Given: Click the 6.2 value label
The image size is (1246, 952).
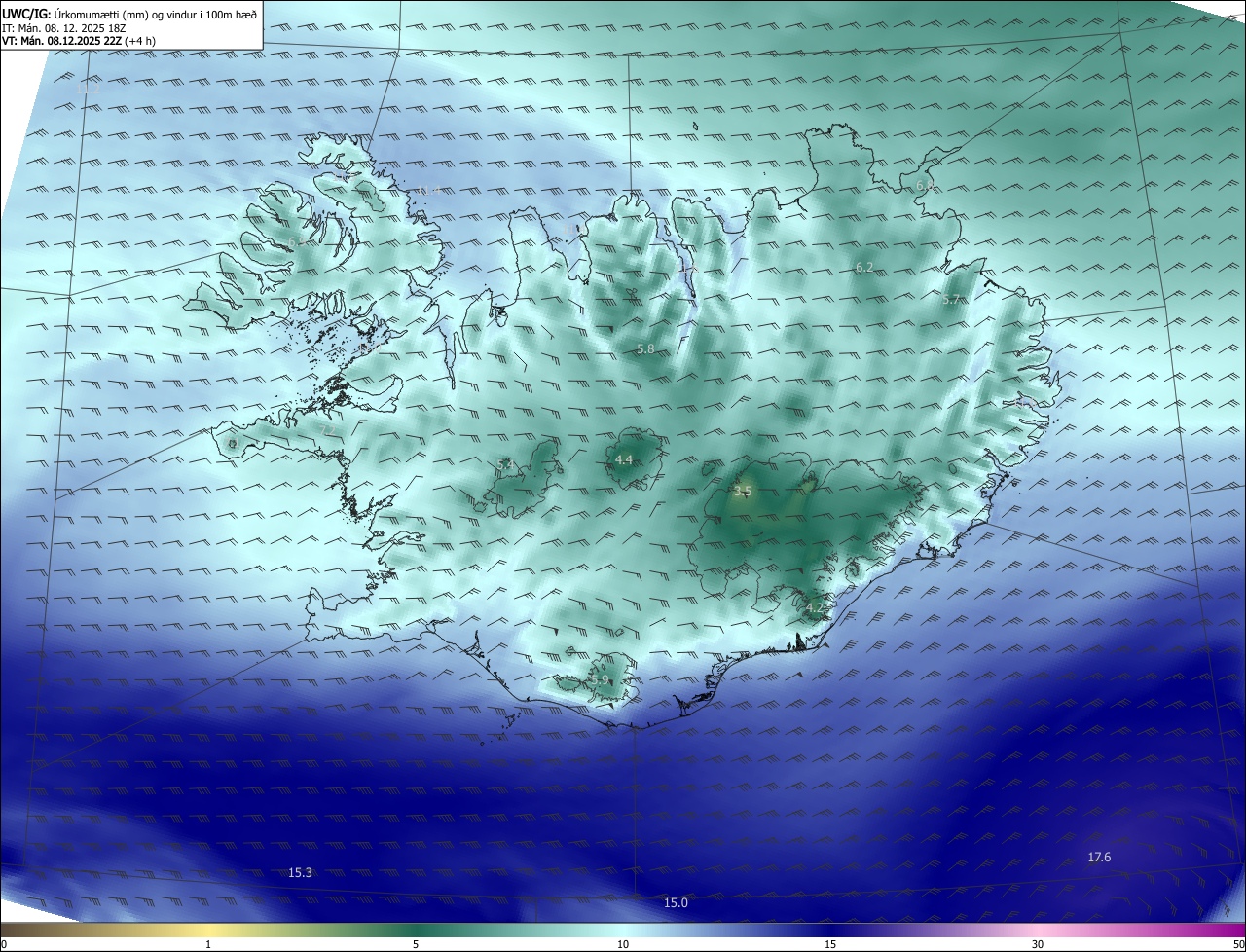Looking at the screenshot, I should point(864,267).
